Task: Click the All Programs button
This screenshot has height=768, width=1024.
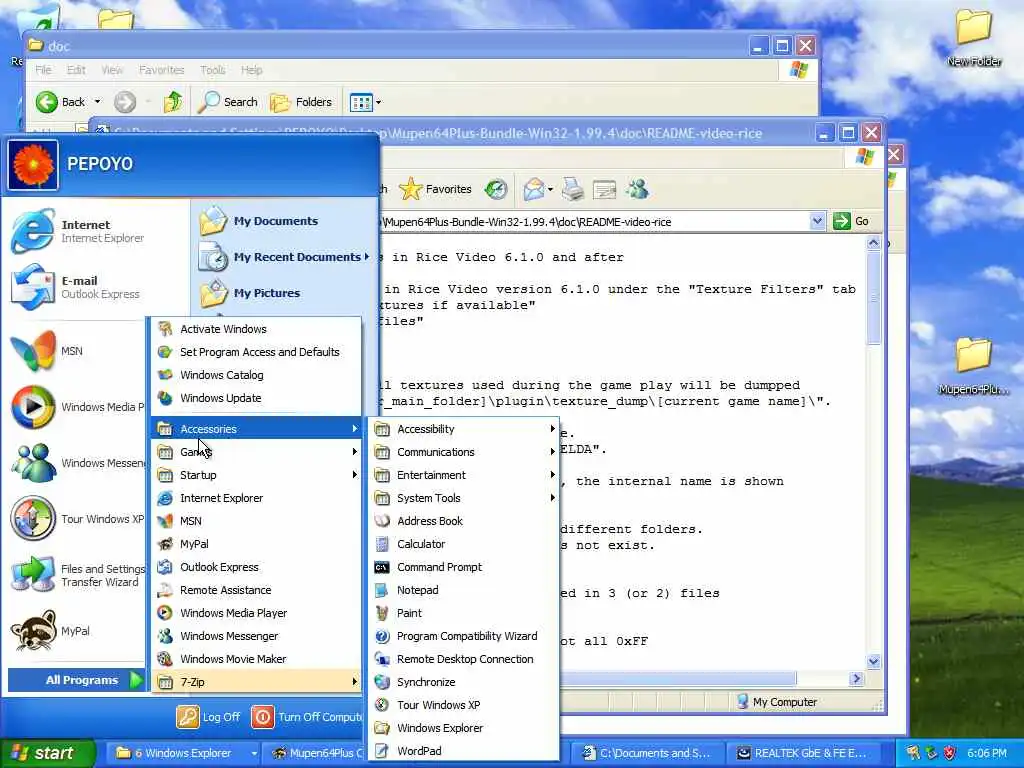Action: (x=76, y=680)
